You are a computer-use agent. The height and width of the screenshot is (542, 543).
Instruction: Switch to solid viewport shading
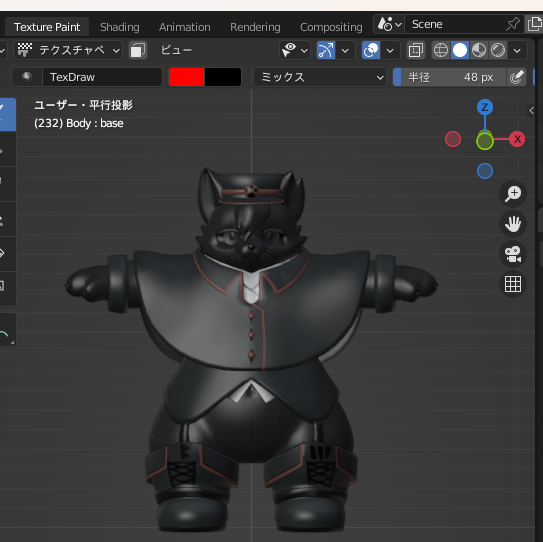460,50
